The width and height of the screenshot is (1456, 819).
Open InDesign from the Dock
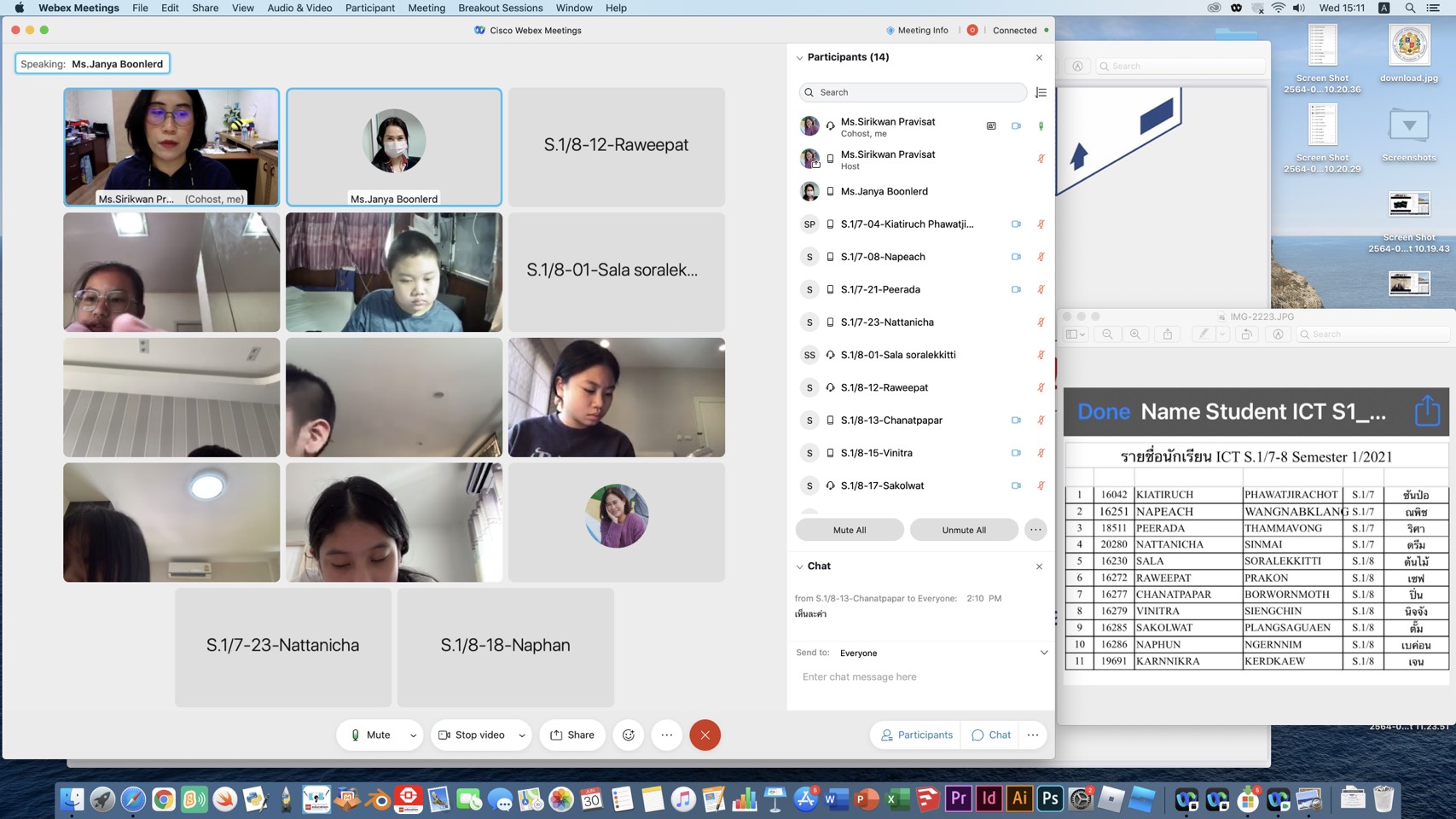(989, 799)
